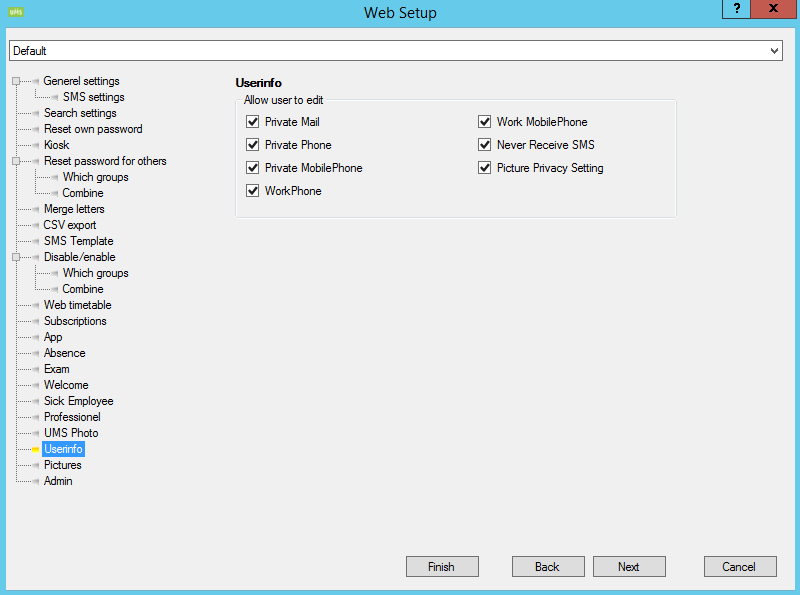Select SMS settings in the tree
The height and width of the screenshot is (595, 800).
pos(93,97)
